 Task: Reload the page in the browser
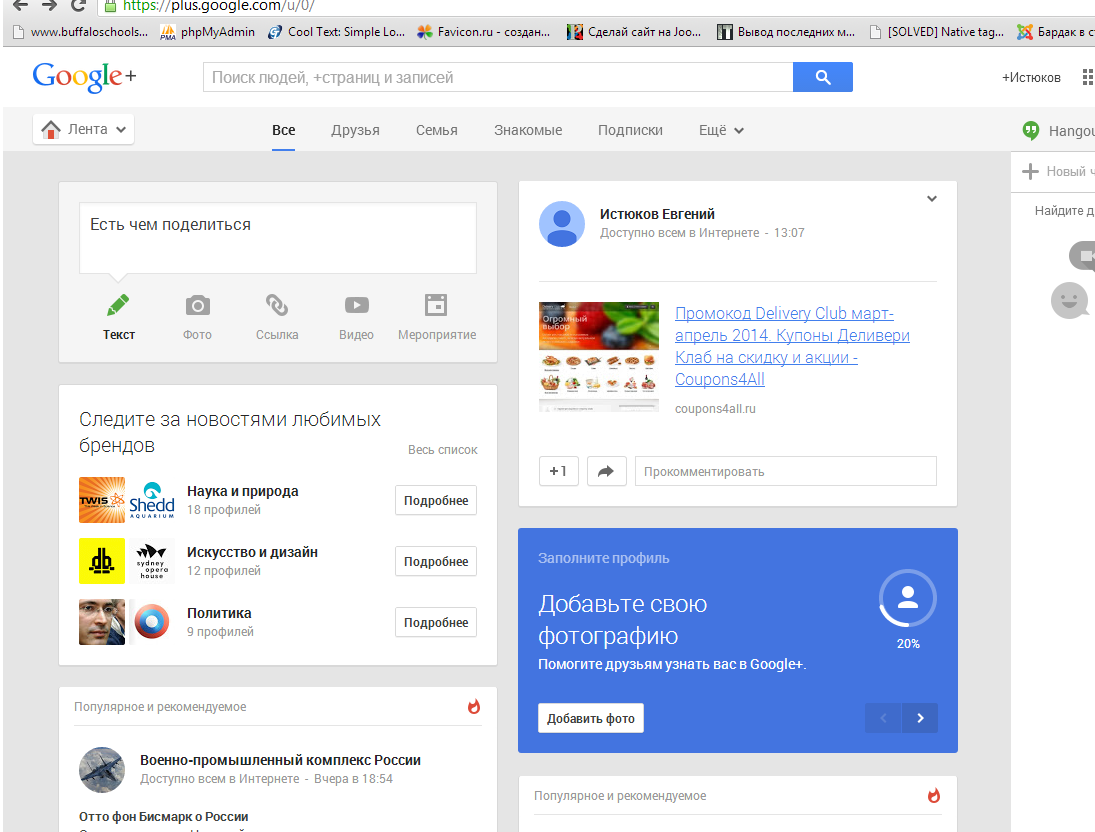(78, 6)
